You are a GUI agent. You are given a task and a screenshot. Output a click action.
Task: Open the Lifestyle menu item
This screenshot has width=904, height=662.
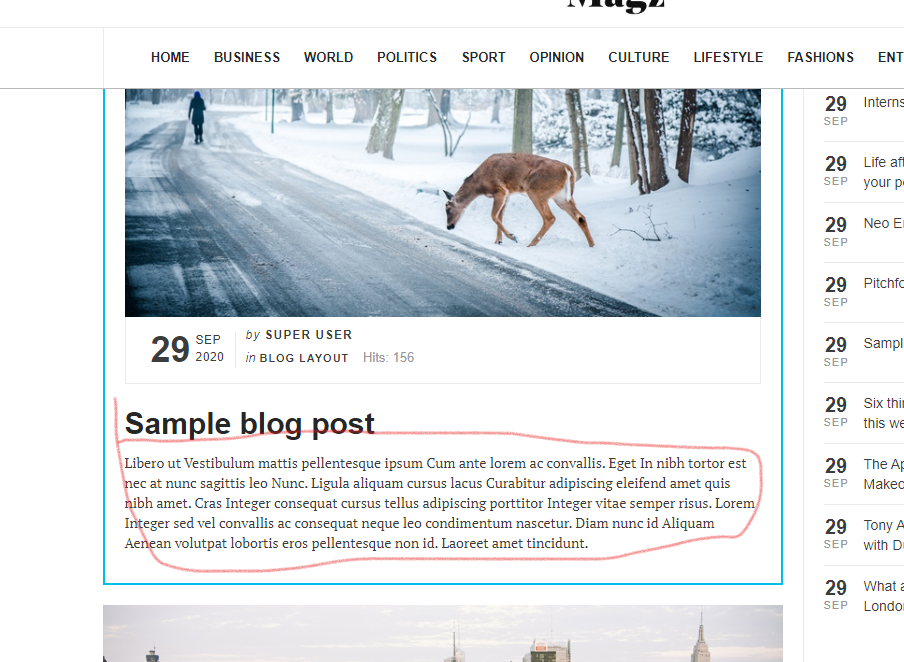pos(728,58)
